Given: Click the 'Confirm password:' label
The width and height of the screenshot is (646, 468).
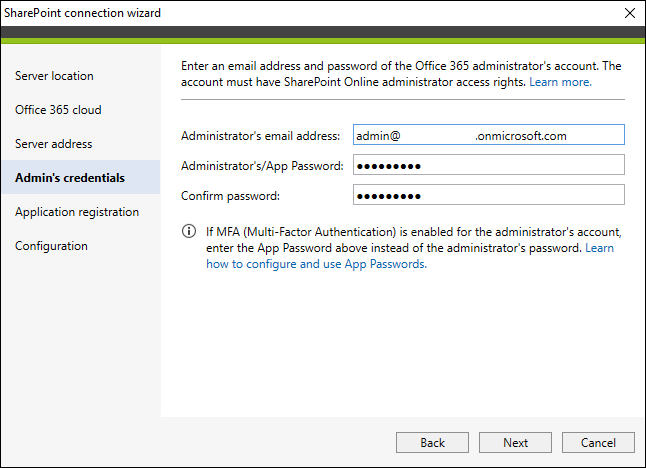Looking at the screenshot, I should [230, 196].
